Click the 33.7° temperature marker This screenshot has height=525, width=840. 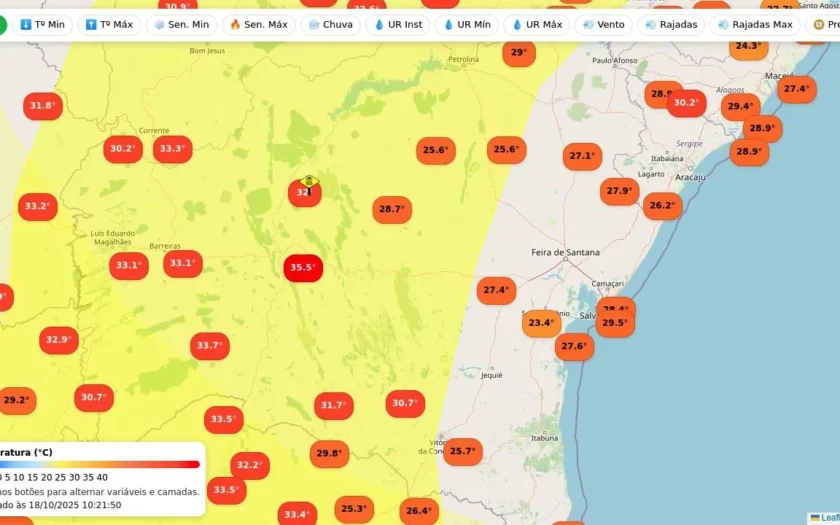pyautogui.click(x=210, y=346)
